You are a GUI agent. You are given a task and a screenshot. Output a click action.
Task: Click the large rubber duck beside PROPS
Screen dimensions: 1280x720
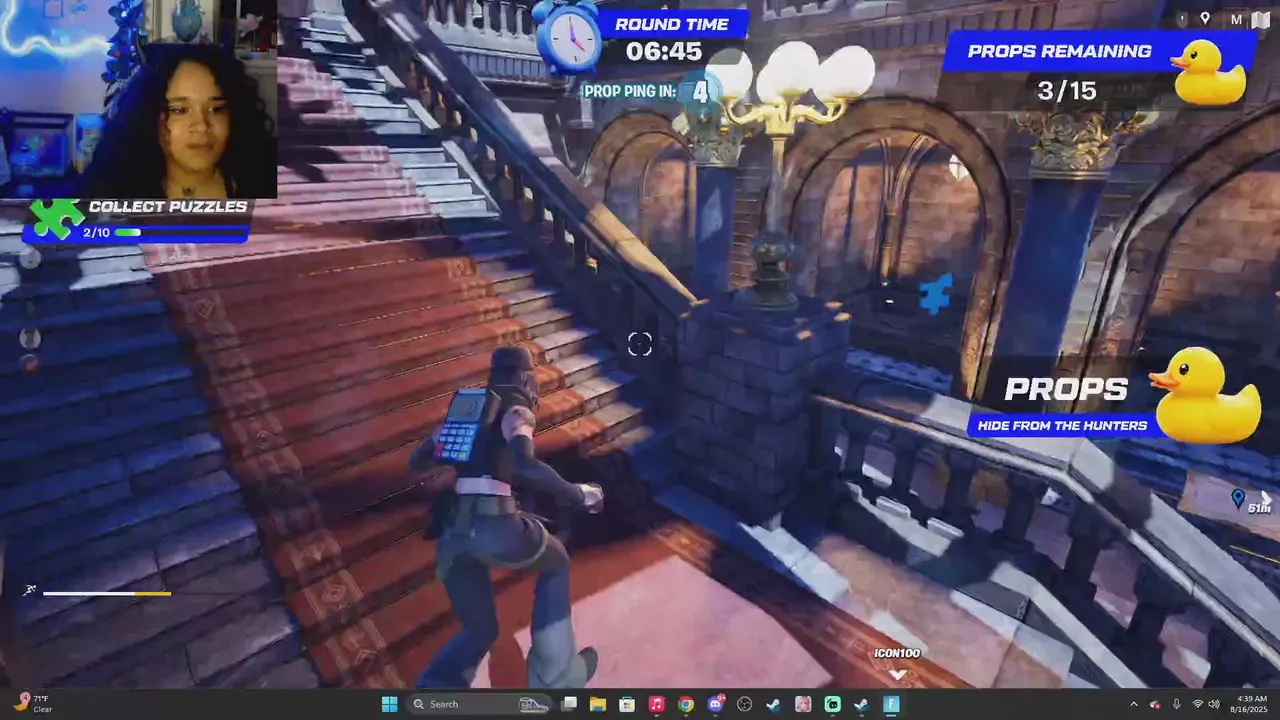click(x=1205, y=394)
